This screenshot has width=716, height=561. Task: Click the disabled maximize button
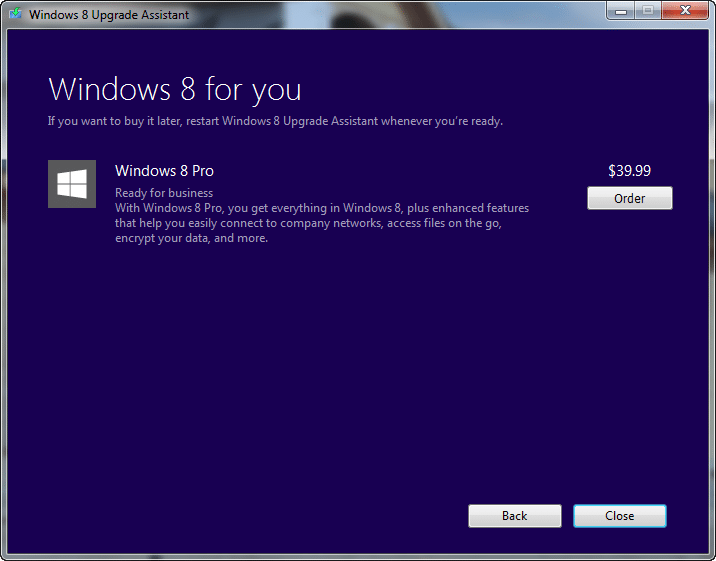648,10
